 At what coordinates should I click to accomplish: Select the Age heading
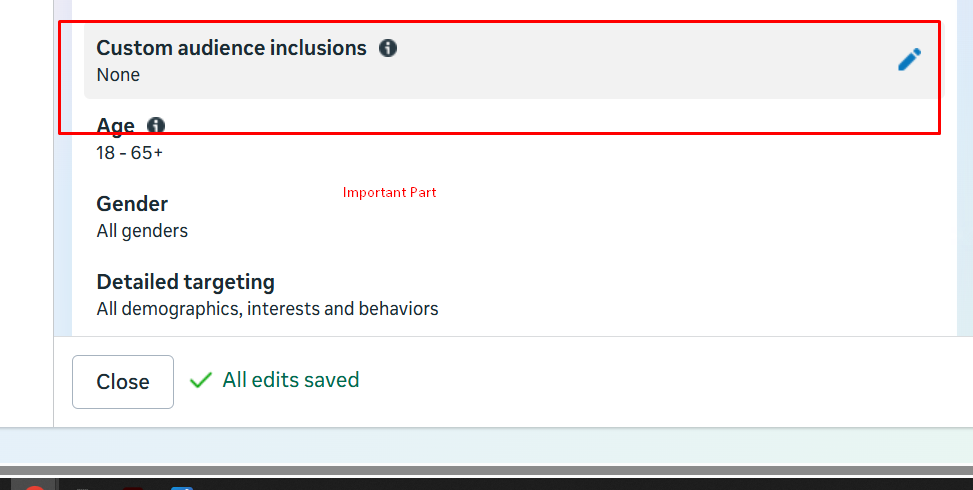[x=115, y=126]
